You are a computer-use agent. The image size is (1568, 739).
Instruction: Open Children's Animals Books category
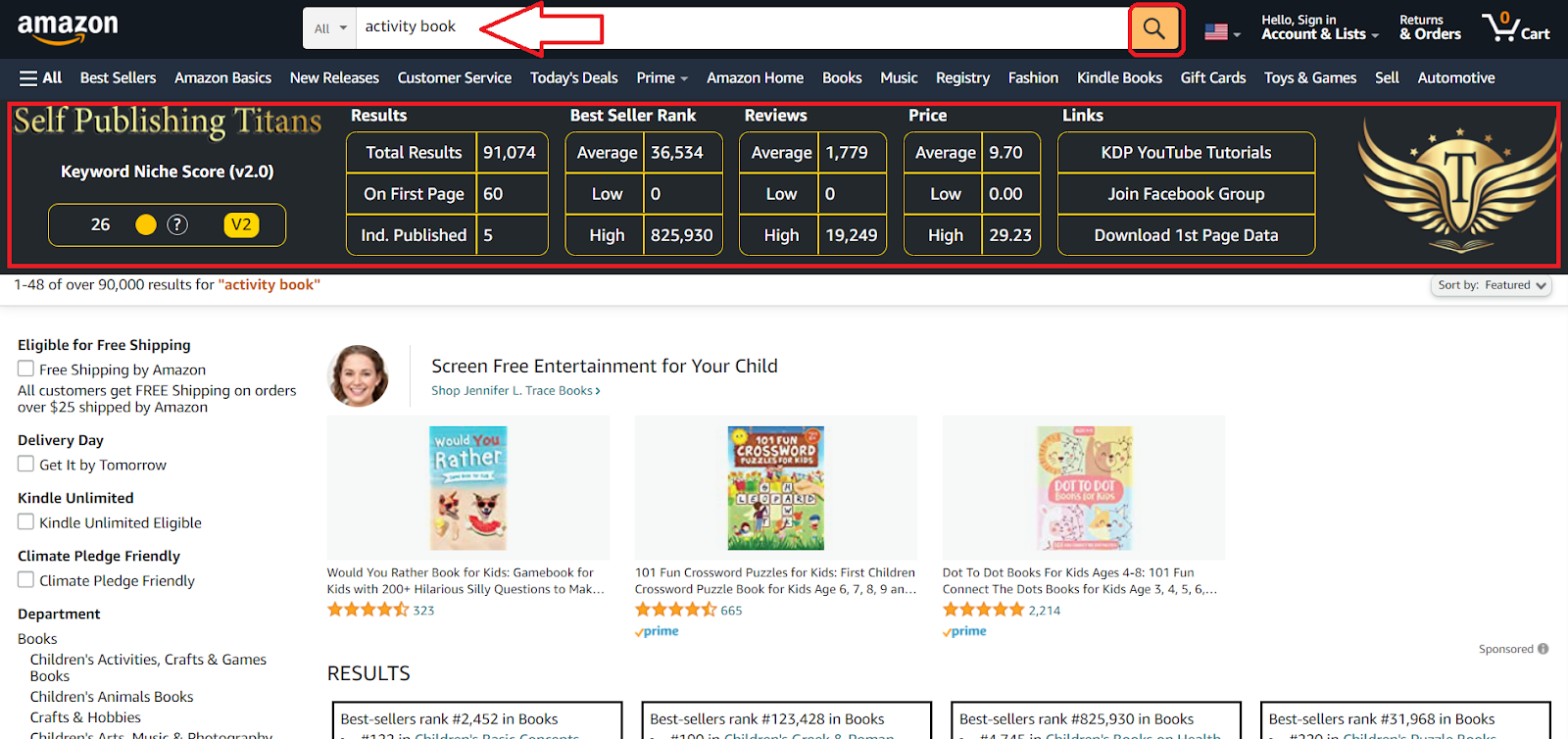click(112, 697)
